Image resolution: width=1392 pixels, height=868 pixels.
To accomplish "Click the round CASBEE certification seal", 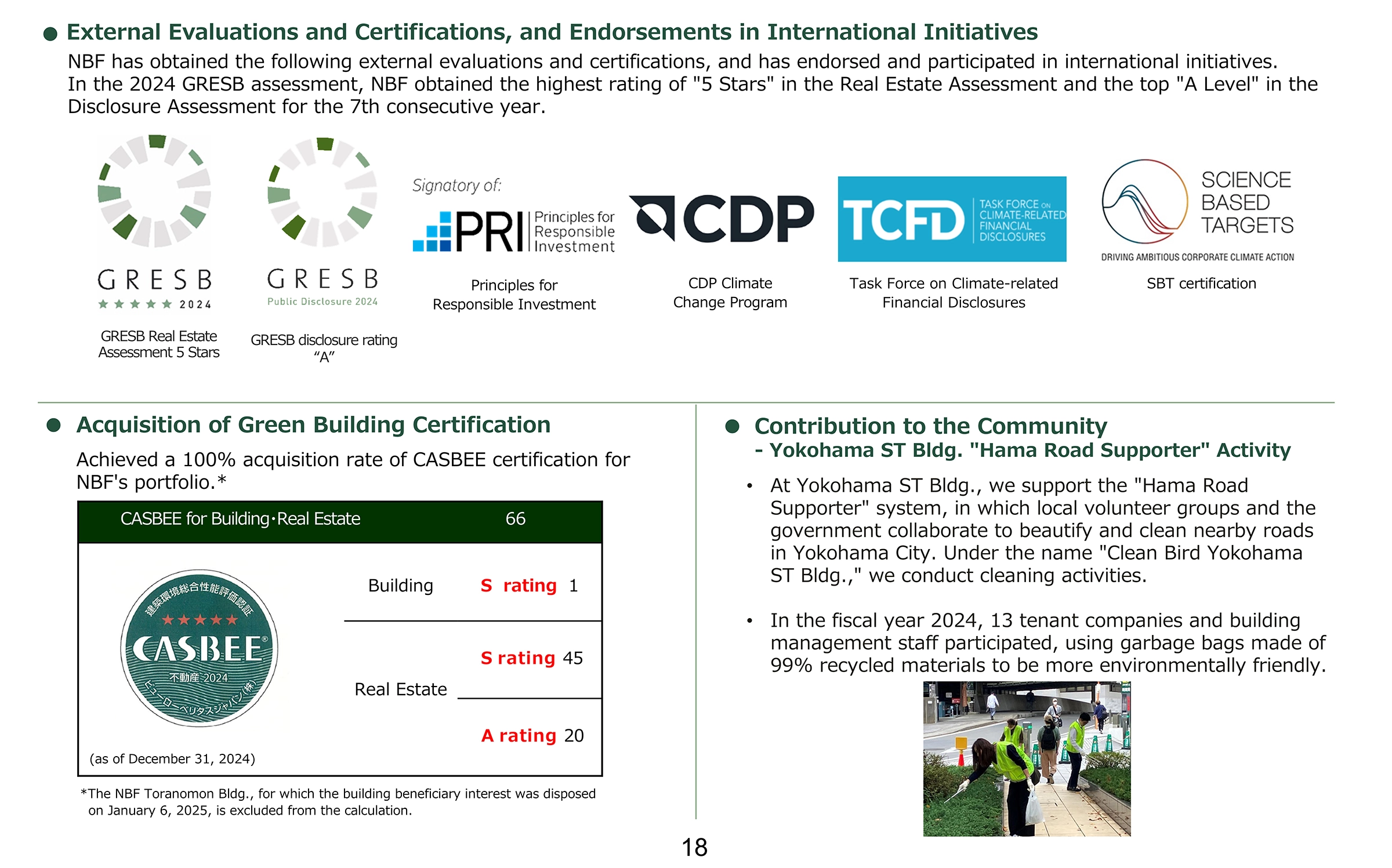I will 199,648.
